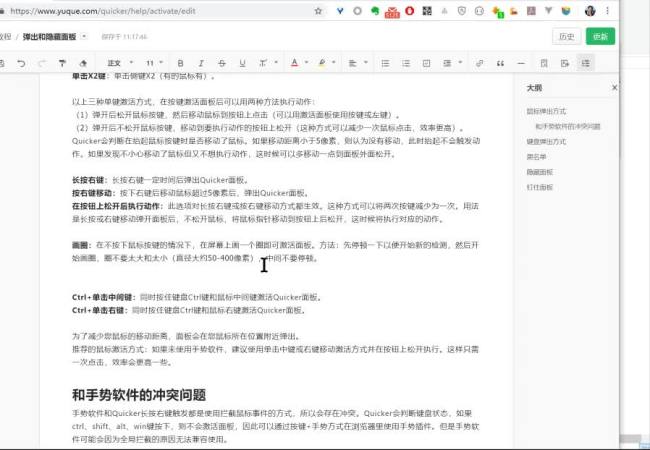Toggle italic formatting
Image resolution: width=650 pixels, height=450 pixels.
(x=201, y=63)
